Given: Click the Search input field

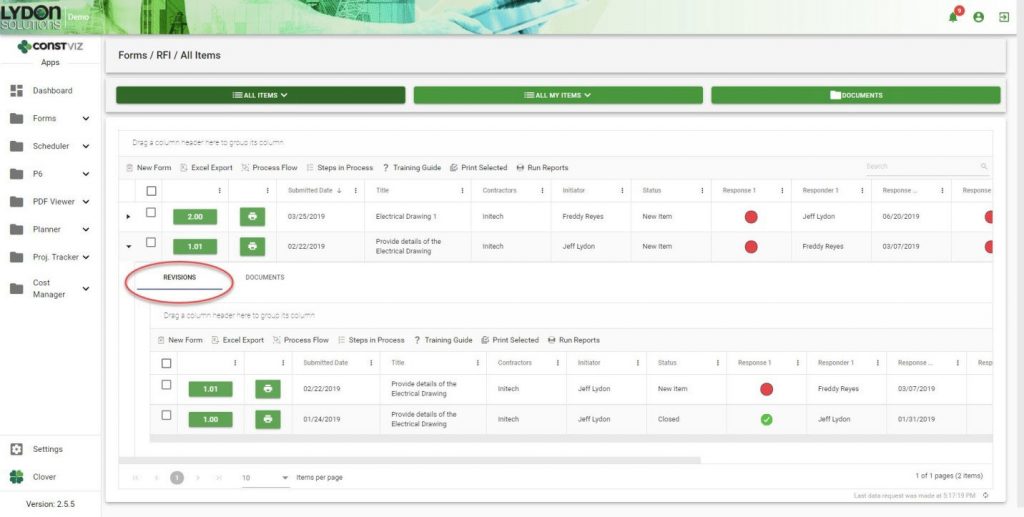Looking at the screenshot, I should point(920,166).
